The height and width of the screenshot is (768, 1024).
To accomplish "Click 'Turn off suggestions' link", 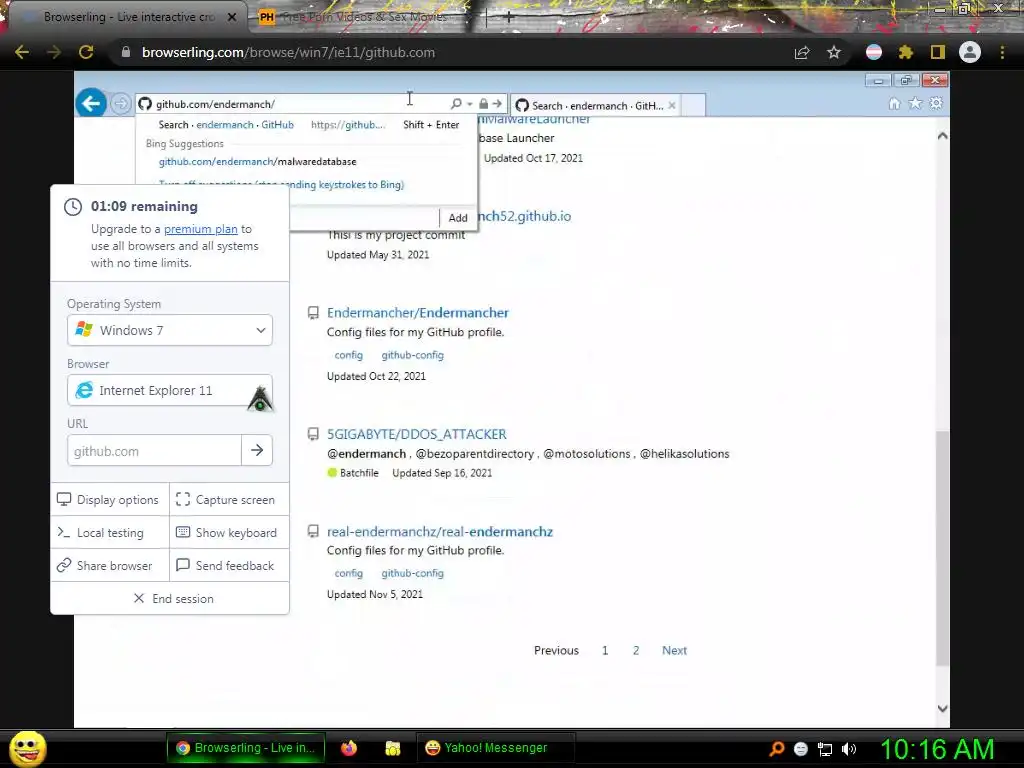I will 281,185.
